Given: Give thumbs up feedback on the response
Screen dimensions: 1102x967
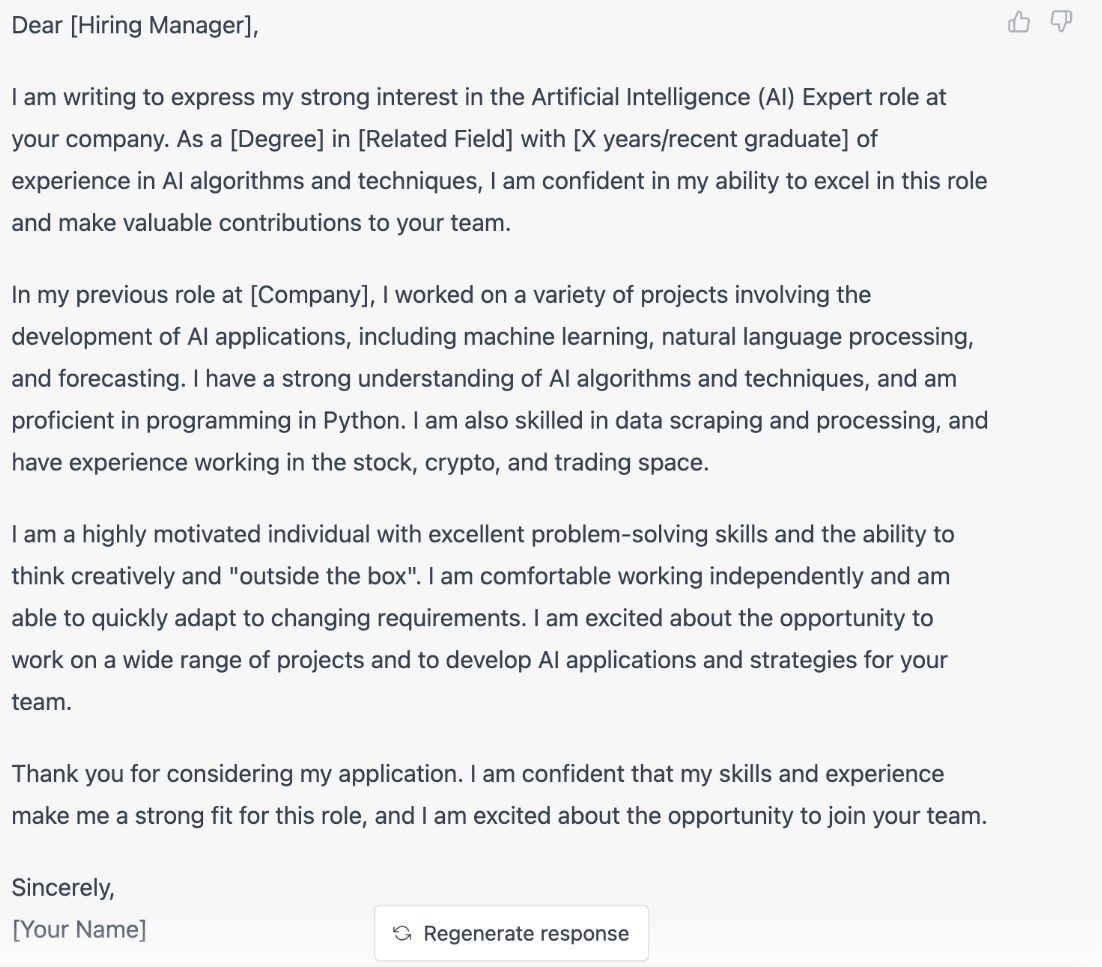Looking at the screenshot, I should (1018, 21).
